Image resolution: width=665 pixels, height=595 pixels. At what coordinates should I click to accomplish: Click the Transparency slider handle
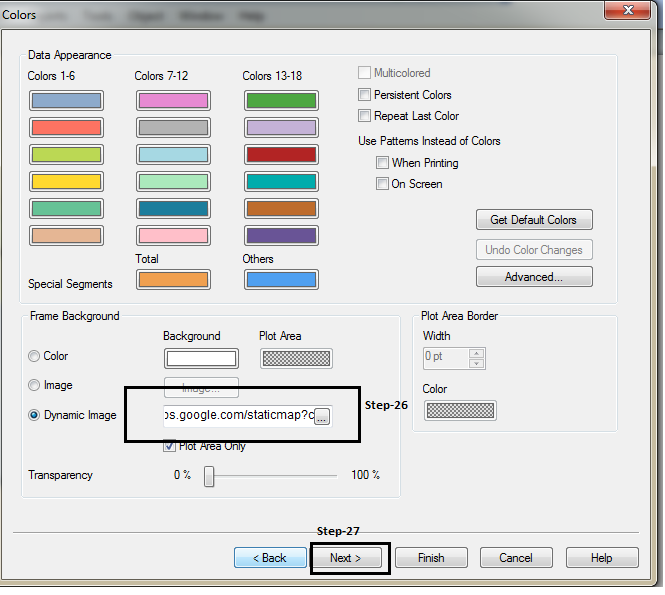pyautogui.click(x=209, y=477)
